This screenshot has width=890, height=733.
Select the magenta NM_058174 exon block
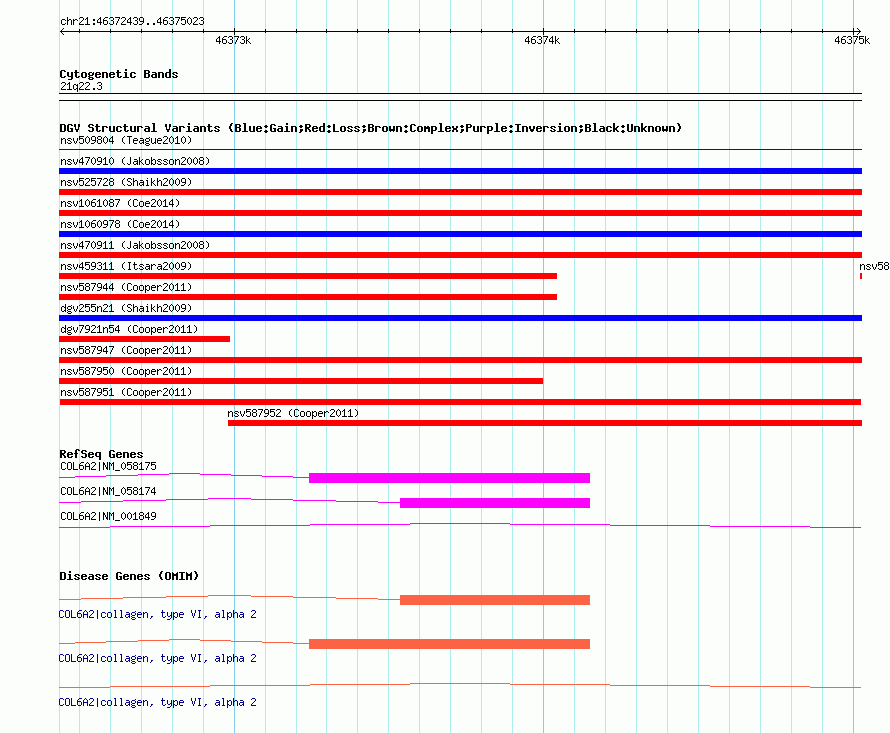(x=495, y=503)
